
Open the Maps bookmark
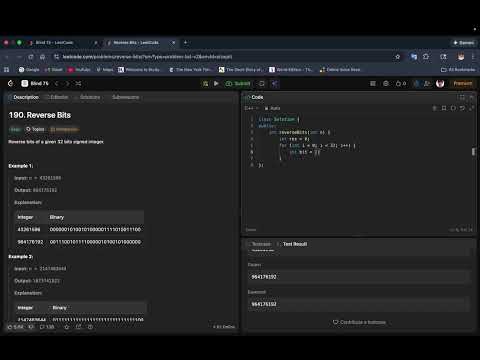coord(105,70)
